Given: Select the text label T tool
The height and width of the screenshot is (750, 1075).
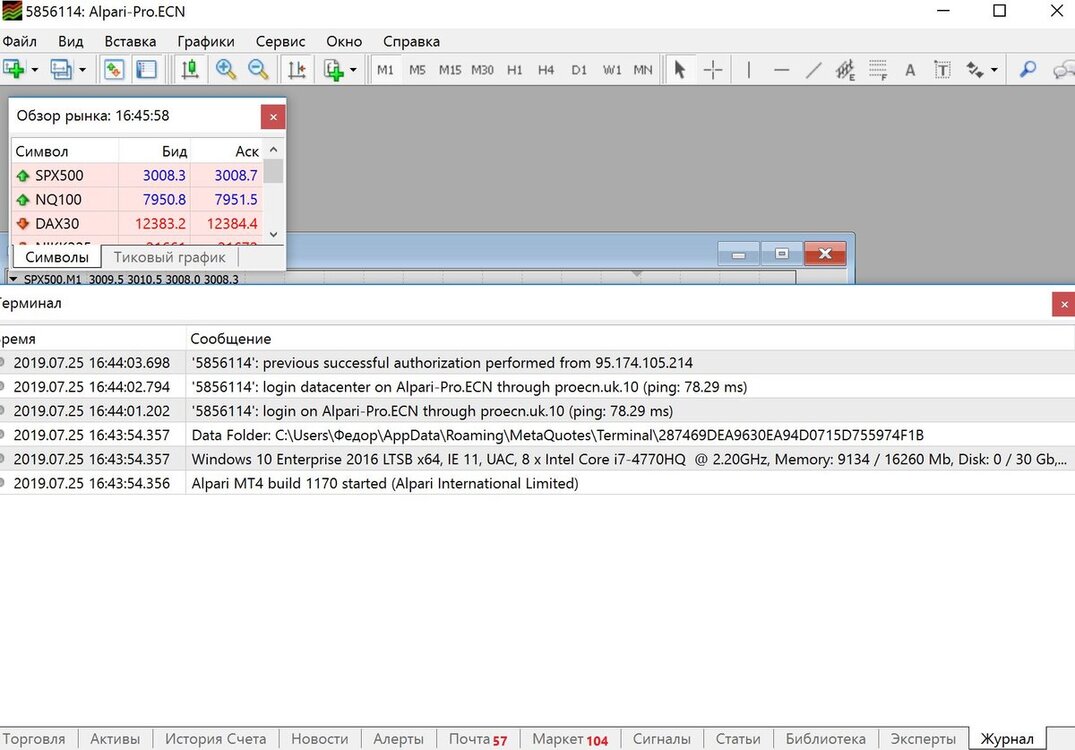Looking at the screenshot, I should click(943, 69).
